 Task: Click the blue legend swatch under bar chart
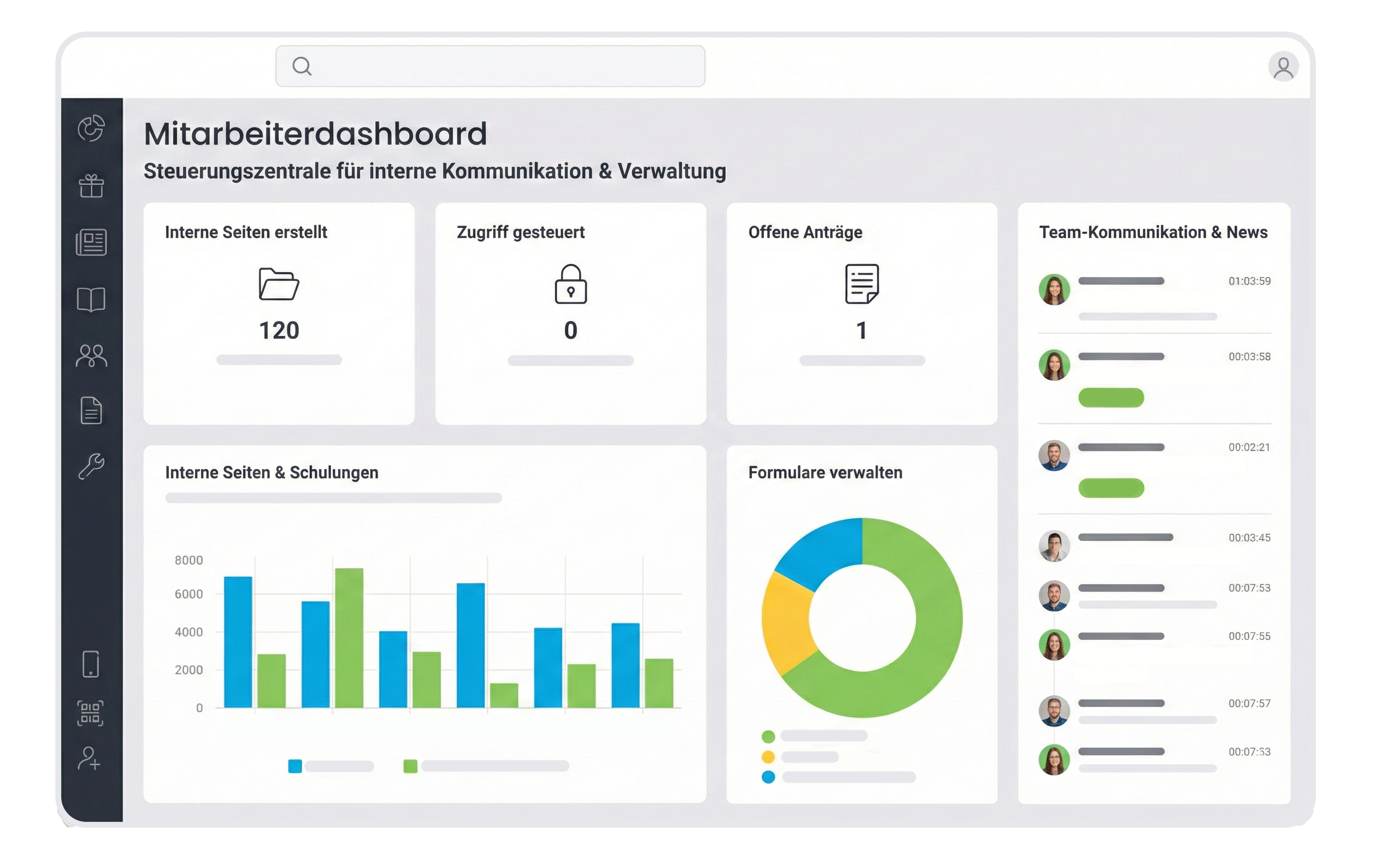(295, 766)
